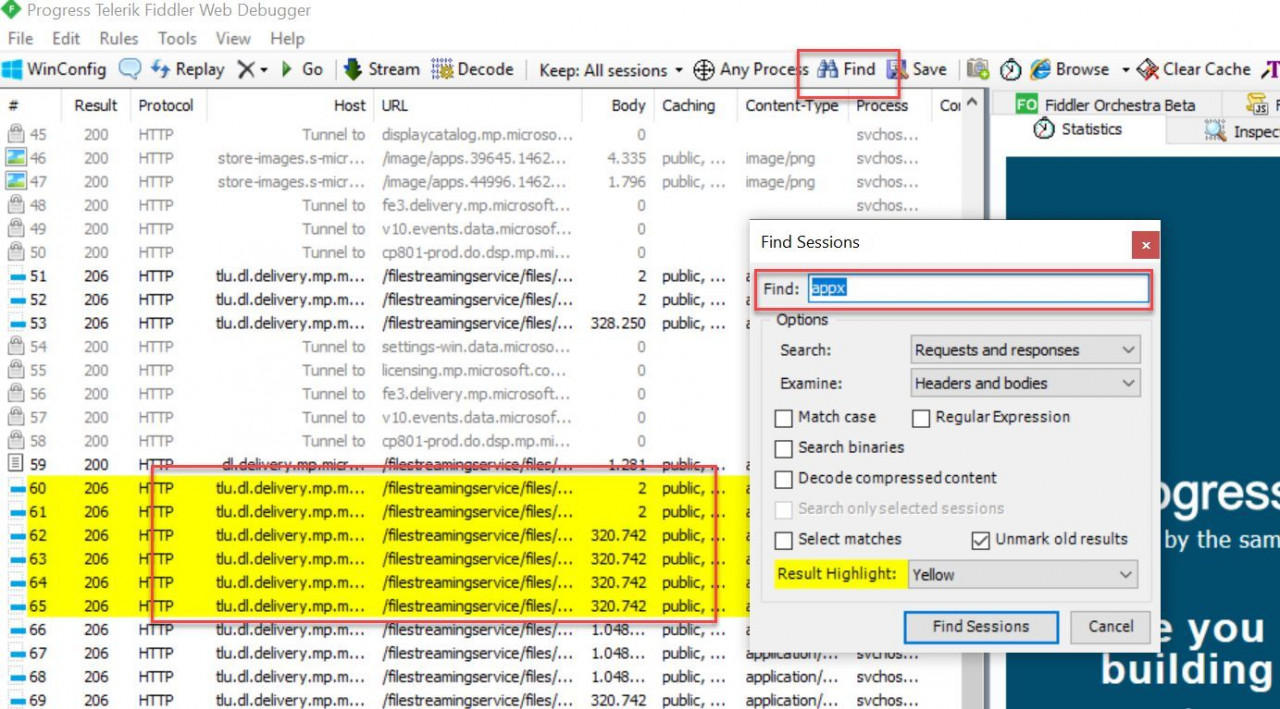The image size is (1280, 709).
Task: Open the File menu
Action: click(x=20, y=39)
